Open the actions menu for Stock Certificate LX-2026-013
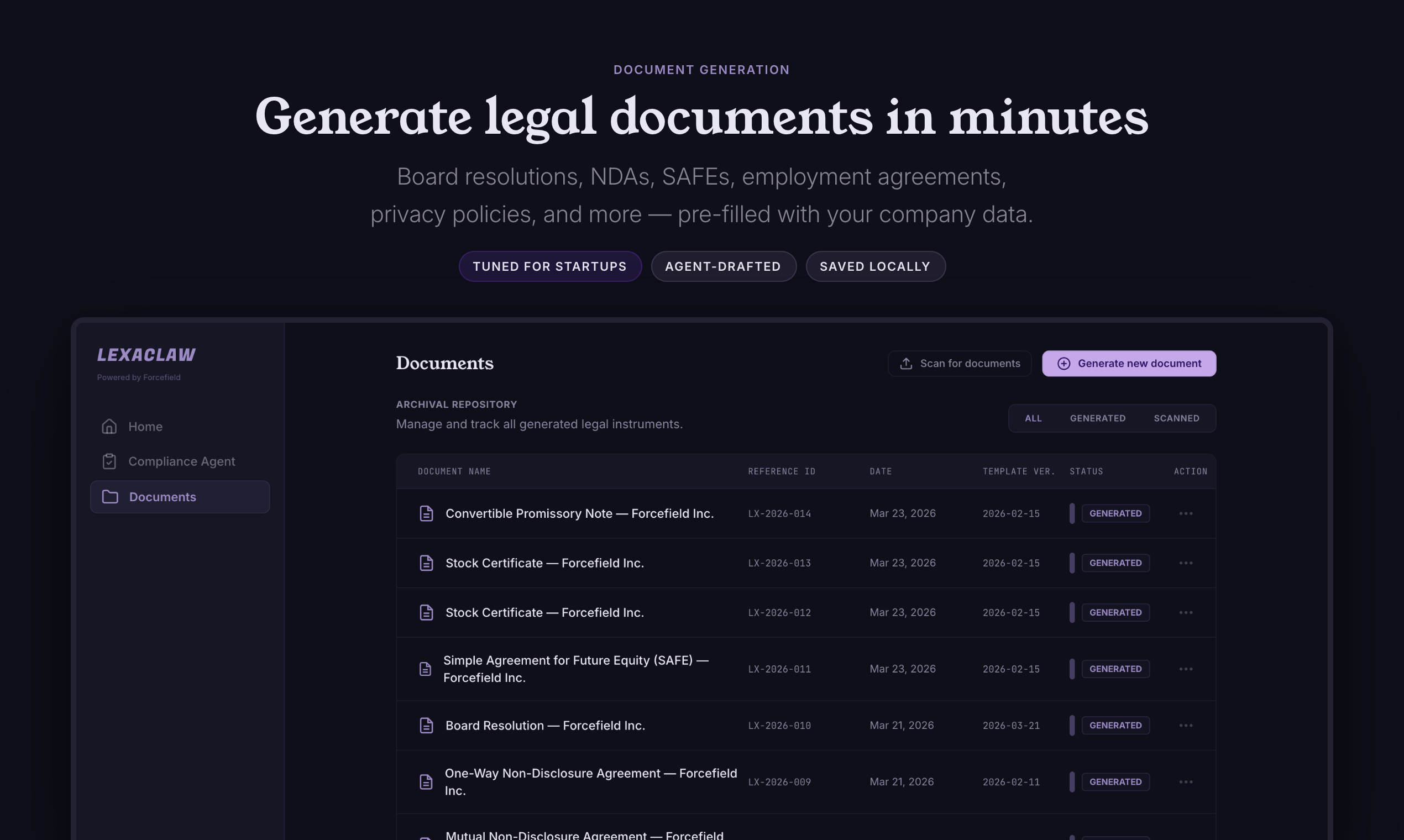Screen dimensions: 1404x840 pyautogui.click(x=1187, y=563)
